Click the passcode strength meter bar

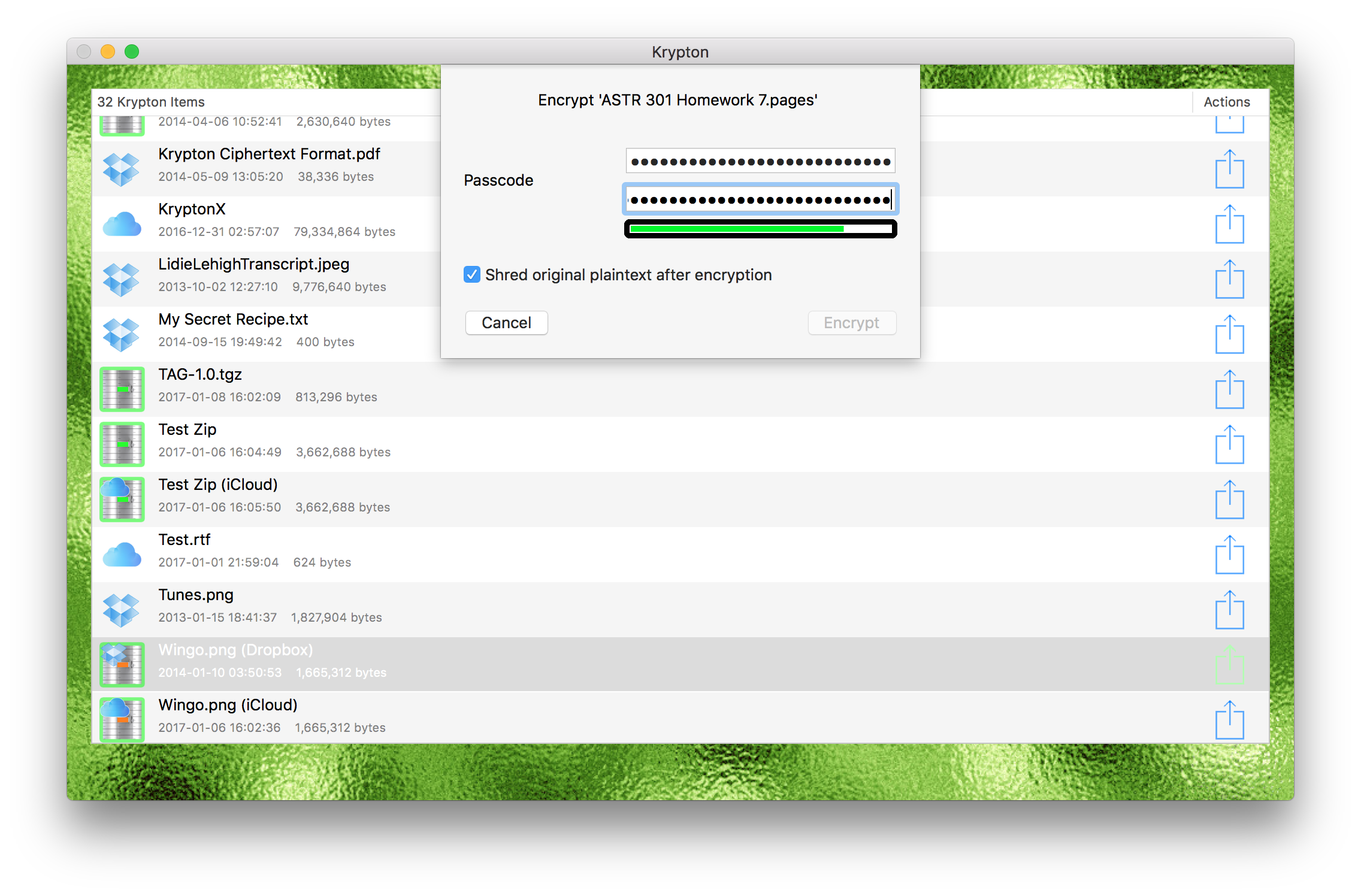pyautogui.click(x=760, y=229)
